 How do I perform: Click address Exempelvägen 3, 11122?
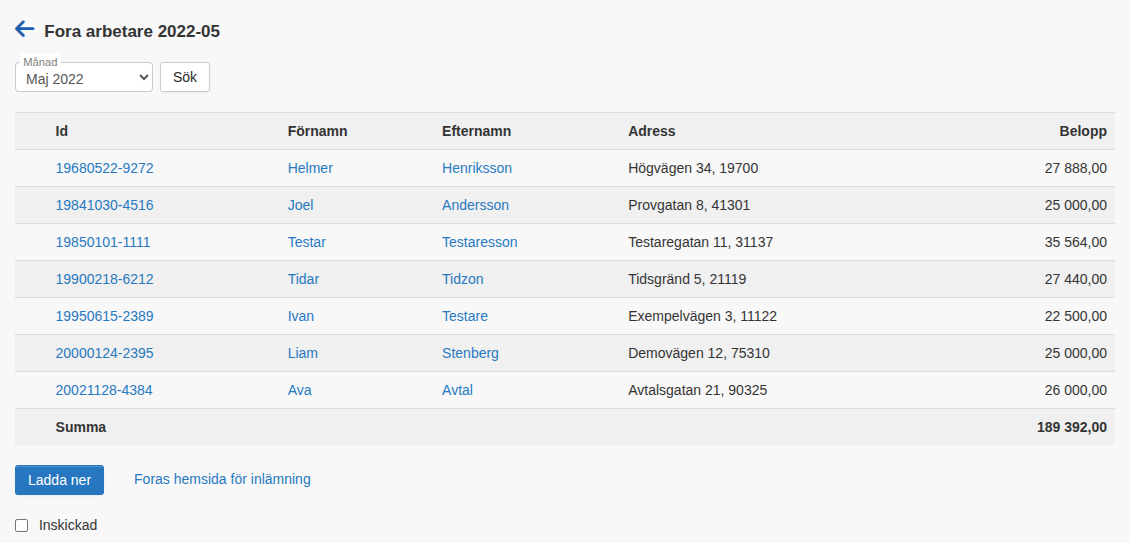[703, 317]
